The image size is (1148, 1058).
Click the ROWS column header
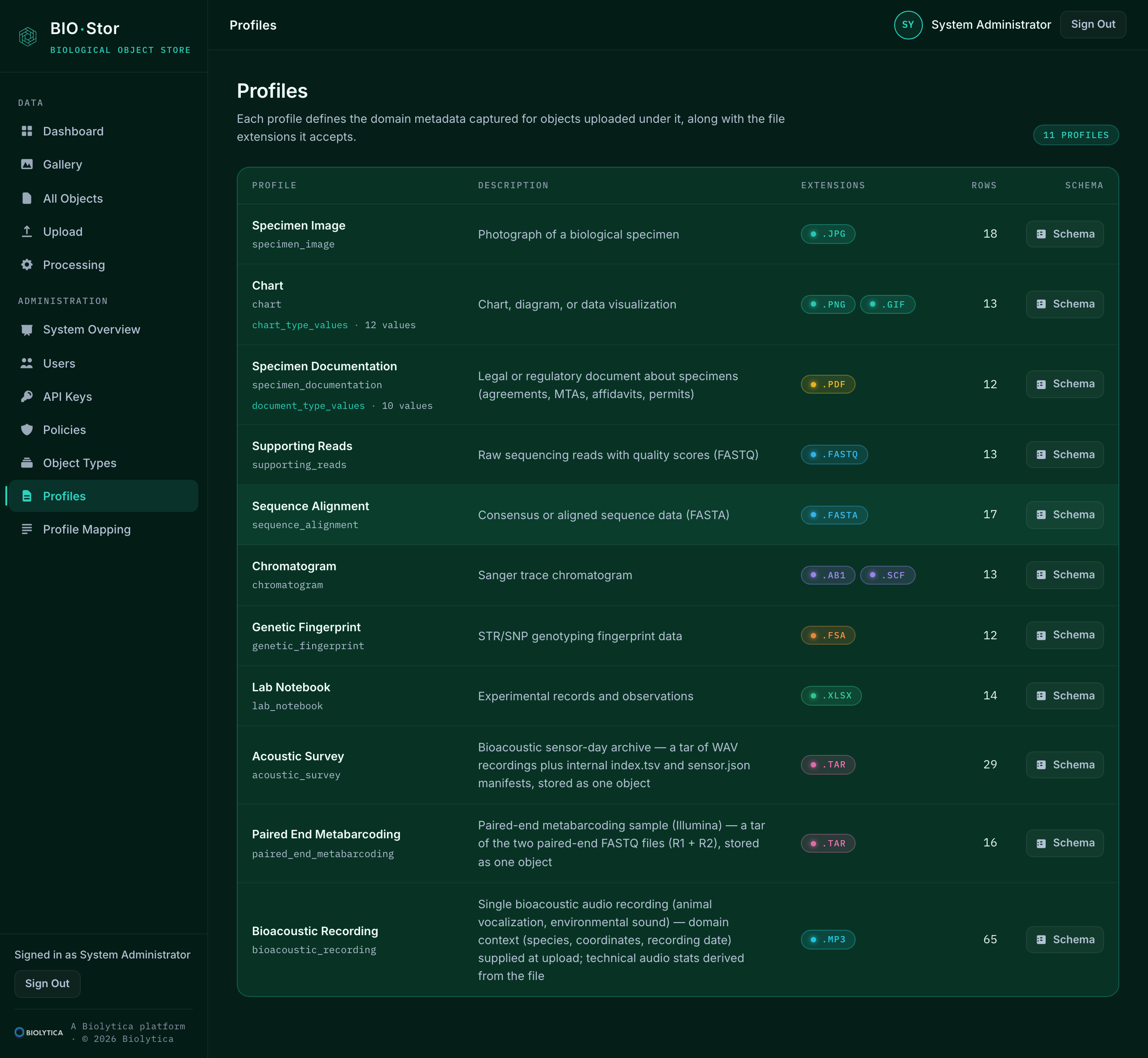coord(984,186)
